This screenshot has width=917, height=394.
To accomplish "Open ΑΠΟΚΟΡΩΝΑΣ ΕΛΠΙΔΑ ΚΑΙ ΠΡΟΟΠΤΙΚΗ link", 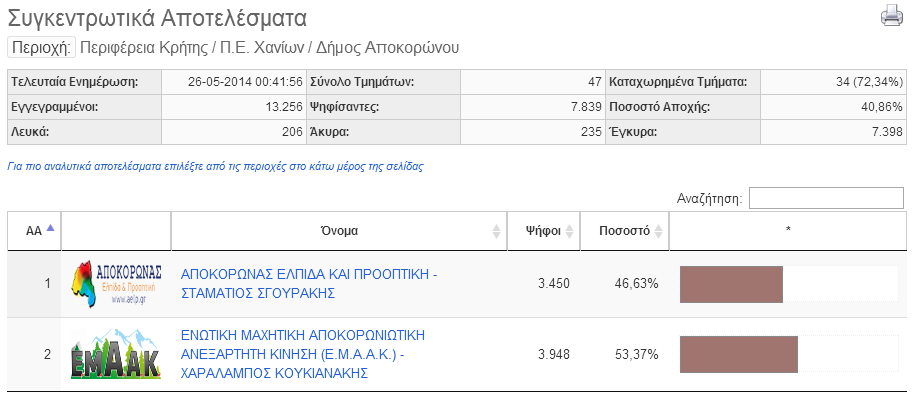I will tap(309, 284).
